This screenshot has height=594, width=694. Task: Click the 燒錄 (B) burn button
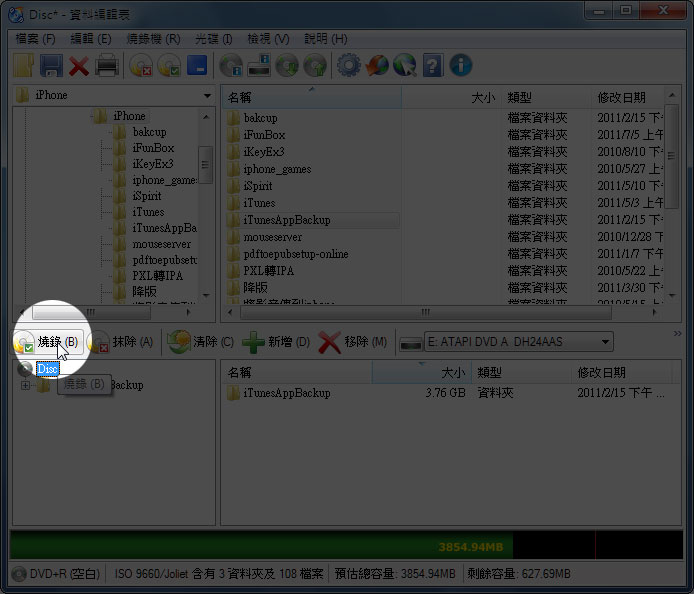point(47,342)
